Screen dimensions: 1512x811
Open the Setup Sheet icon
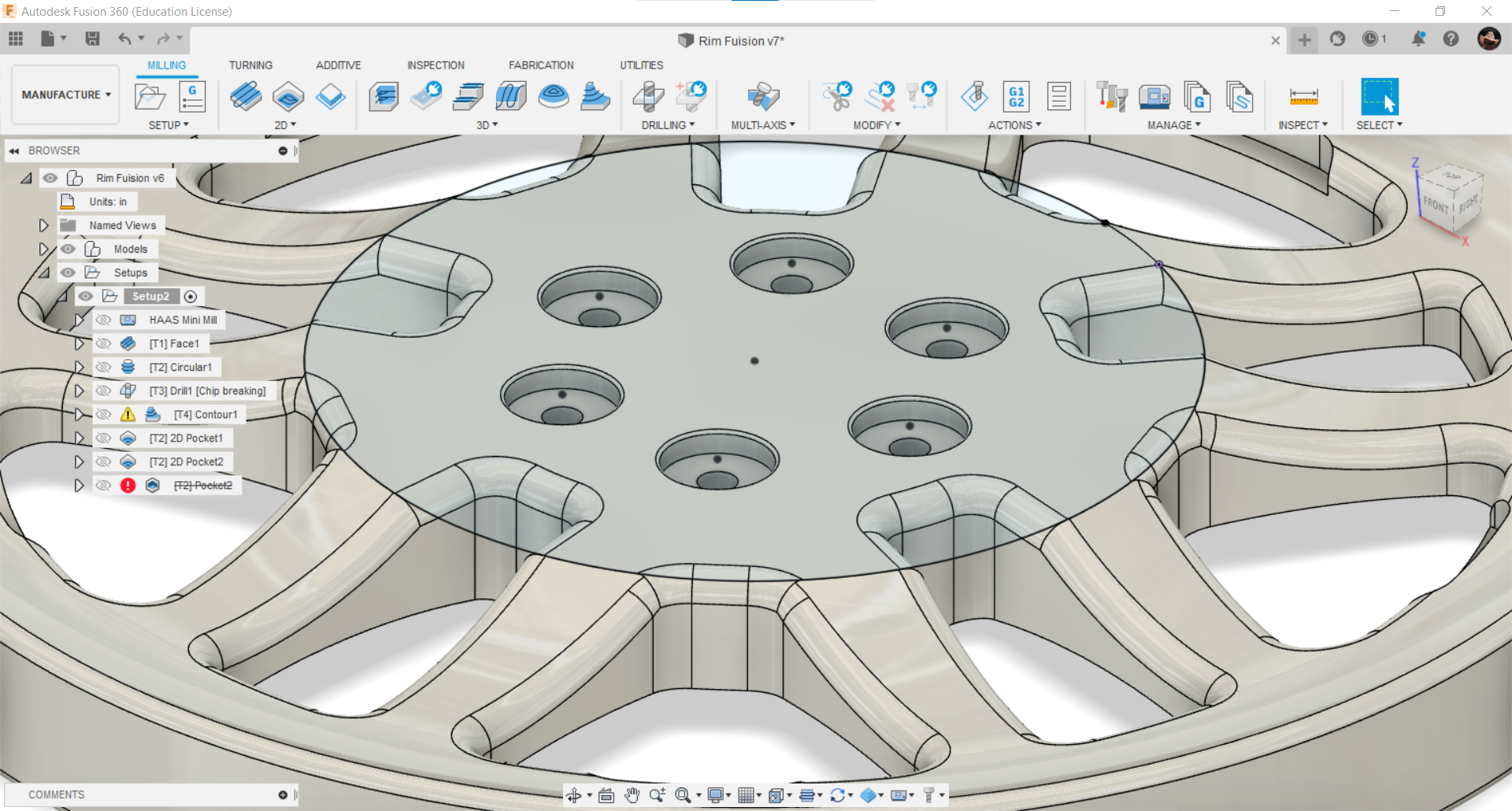coord(1059,96)
